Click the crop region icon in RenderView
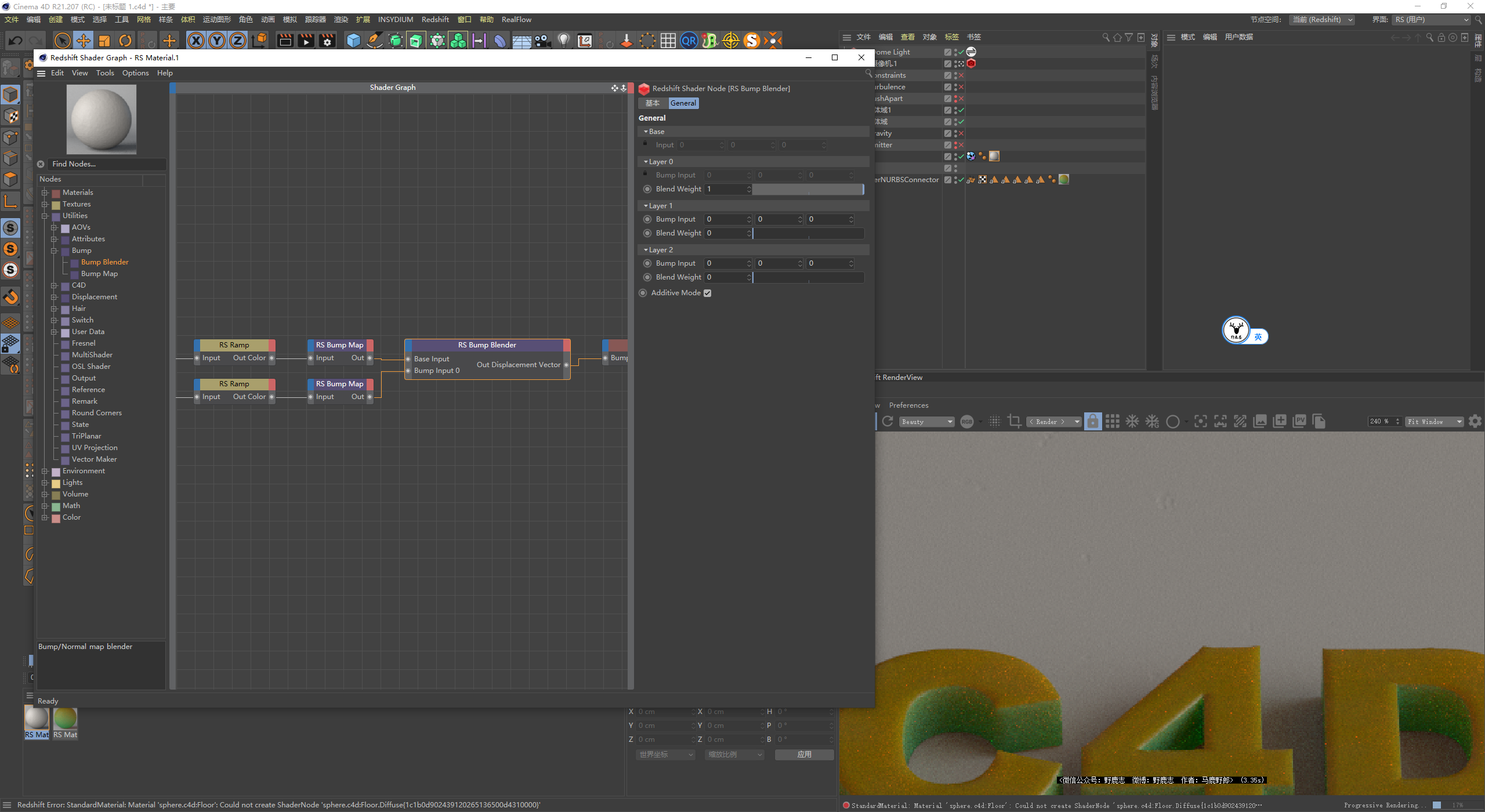The height and width of the screenshot is (812, 1485). point(1014,422)
